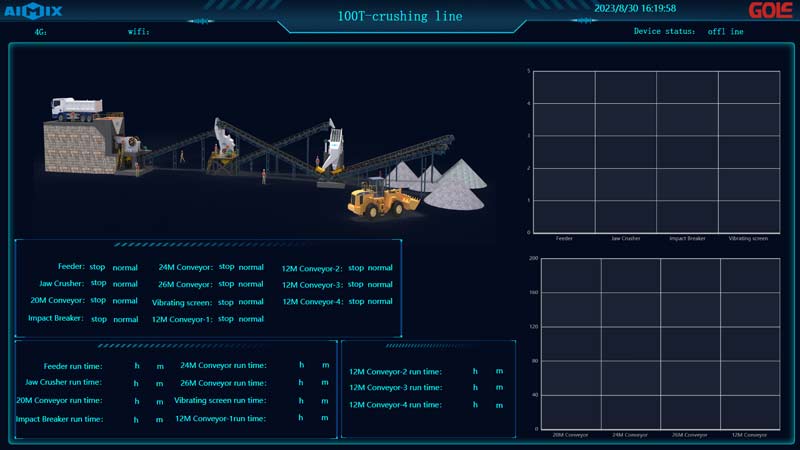This screenshot has width=800, height=450.
Task: Select the white dump truck graphic
Action: pyautogui.click(x=75, y=107)
